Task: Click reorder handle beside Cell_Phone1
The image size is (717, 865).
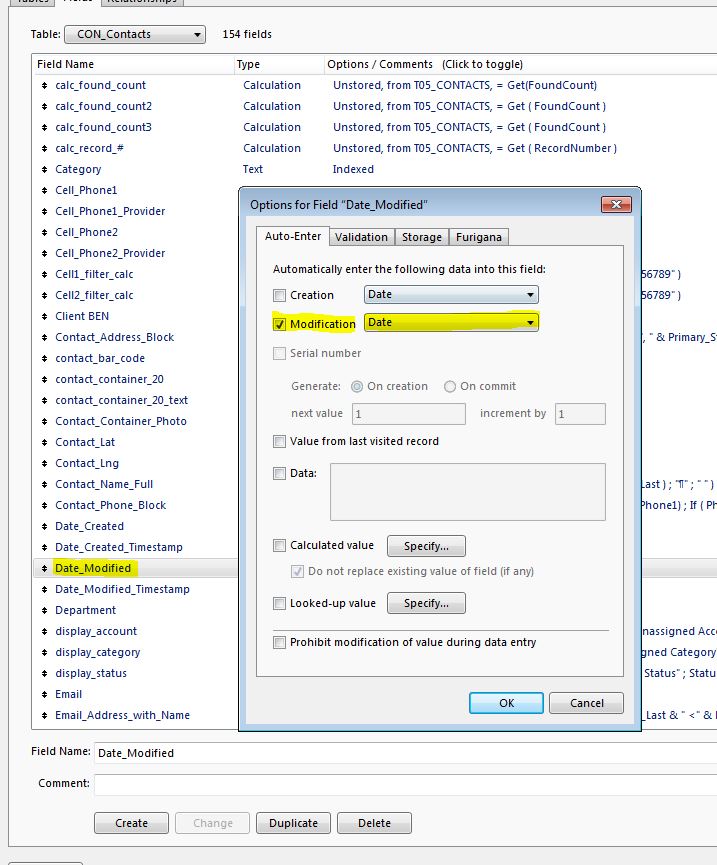Action: [44, 190]
